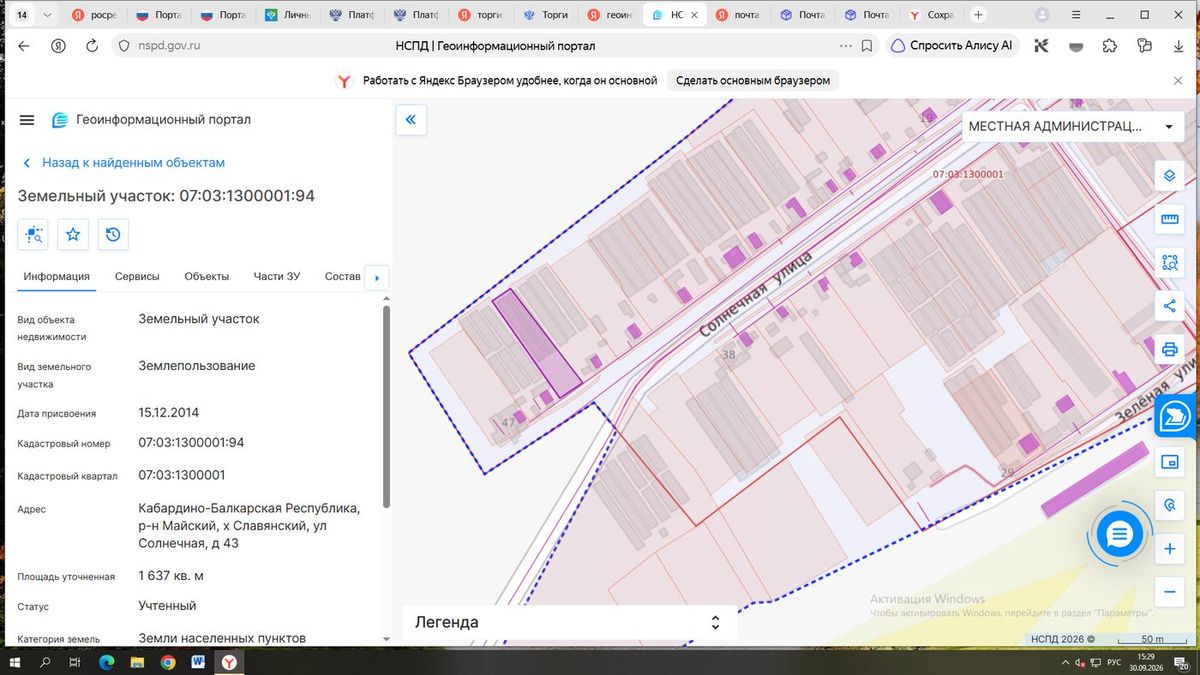Bookmark this page in the address bar
The image size is (1200, 675).
867,45
